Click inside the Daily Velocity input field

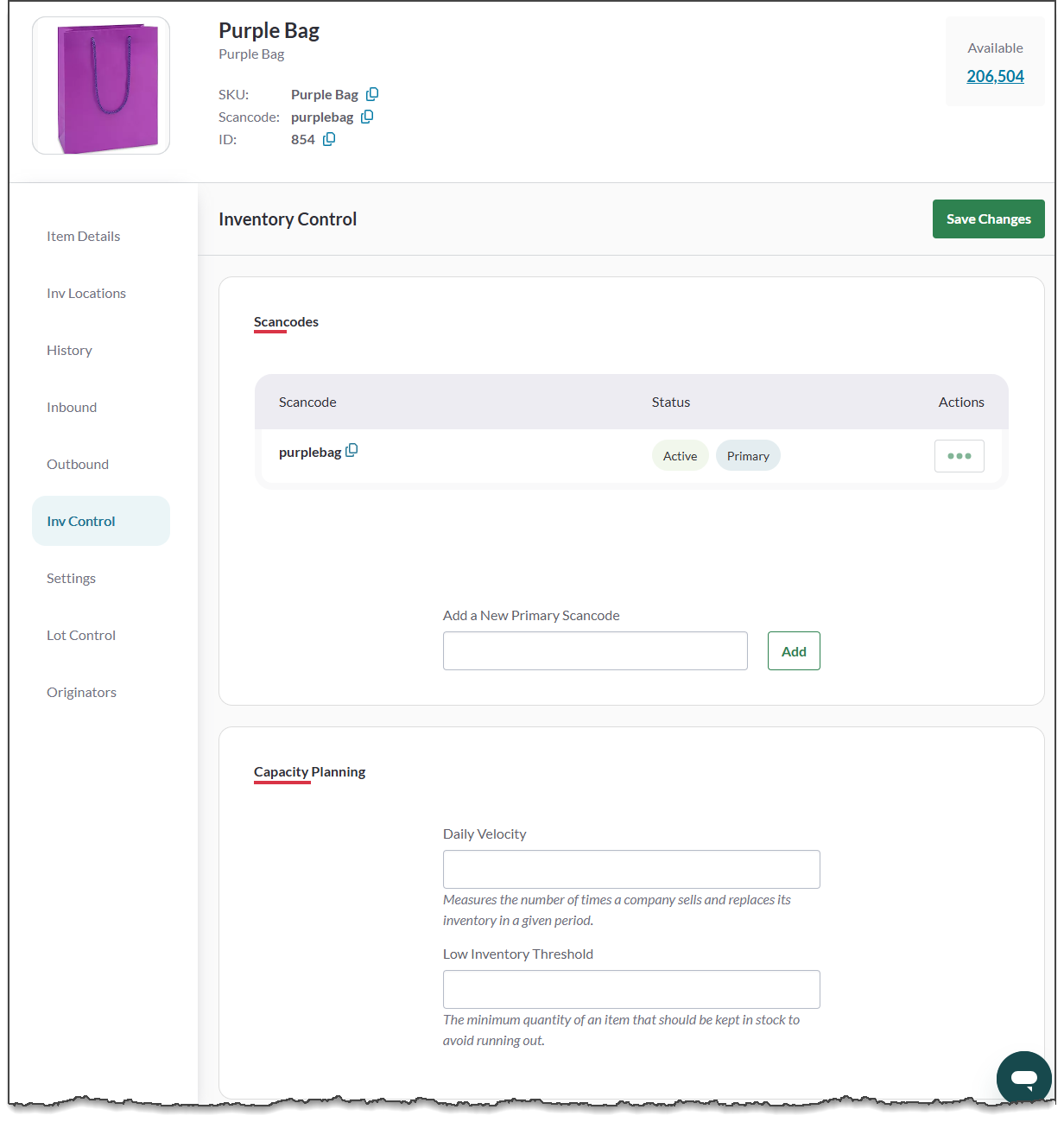point(630,869)
